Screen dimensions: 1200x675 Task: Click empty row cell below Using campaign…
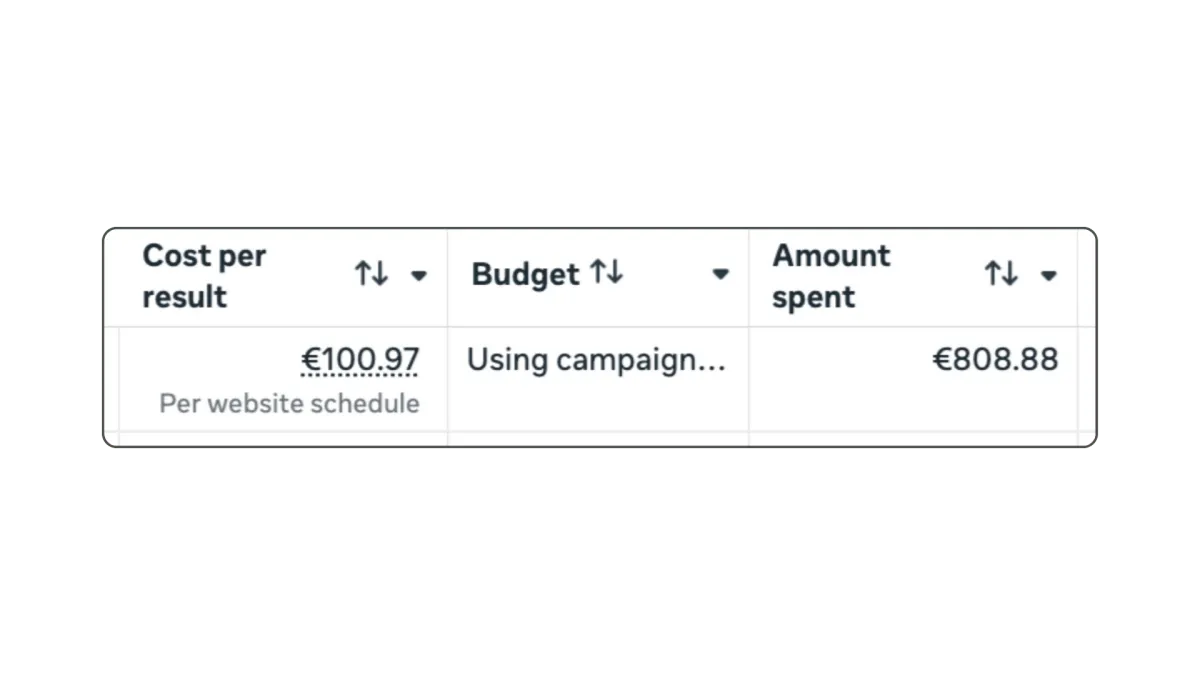click(x=598, y=439)
